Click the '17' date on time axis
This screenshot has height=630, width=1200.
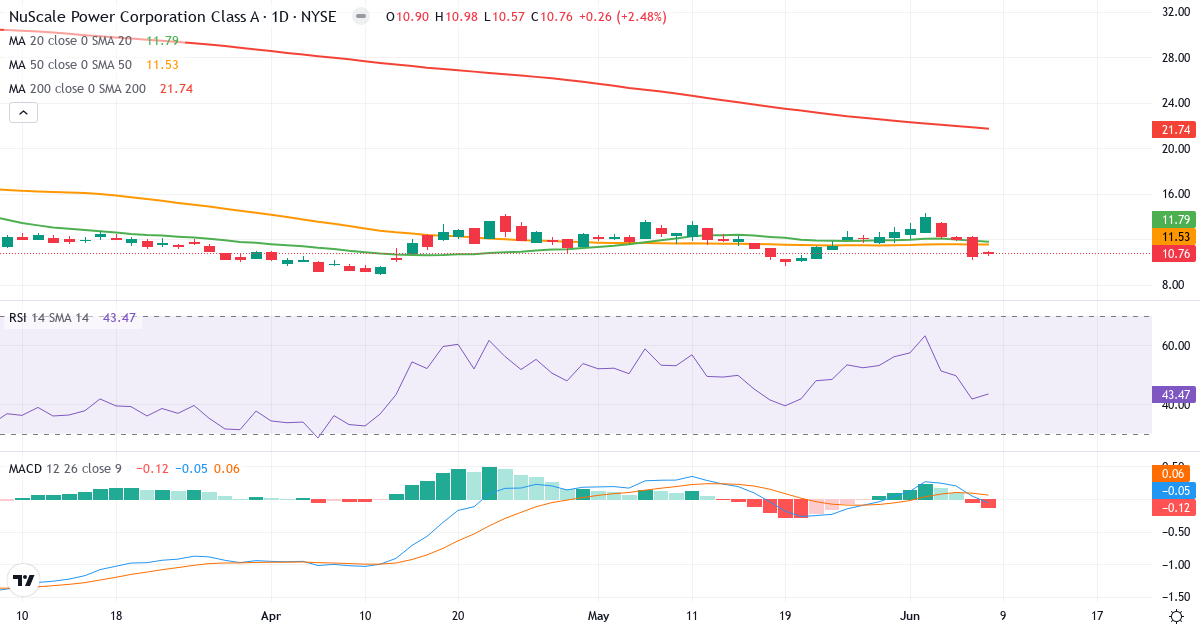1097,616
